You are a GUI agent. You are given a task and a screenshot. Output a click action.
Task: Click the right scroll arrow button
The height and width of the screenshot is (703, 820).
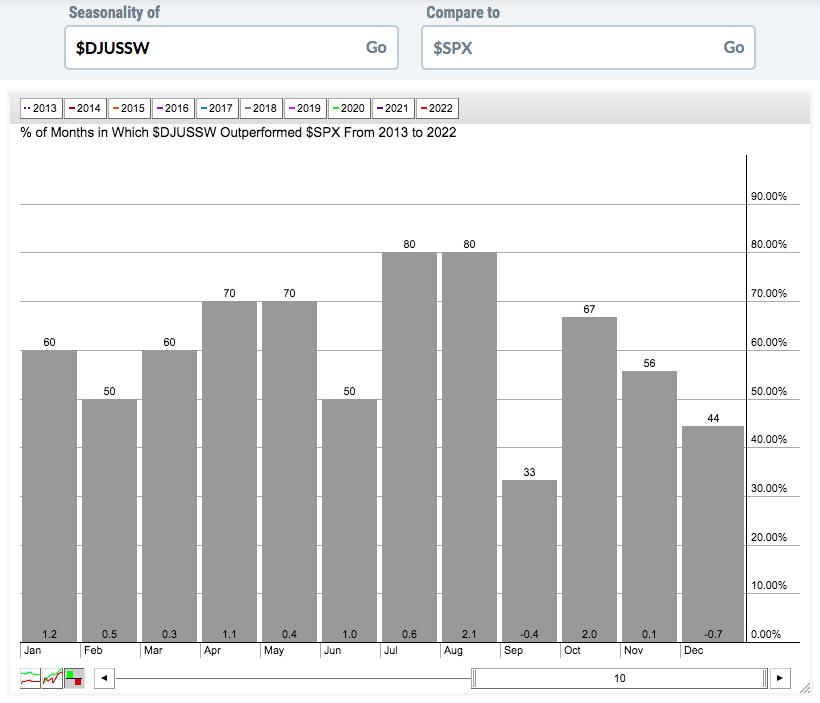point(780,678)
